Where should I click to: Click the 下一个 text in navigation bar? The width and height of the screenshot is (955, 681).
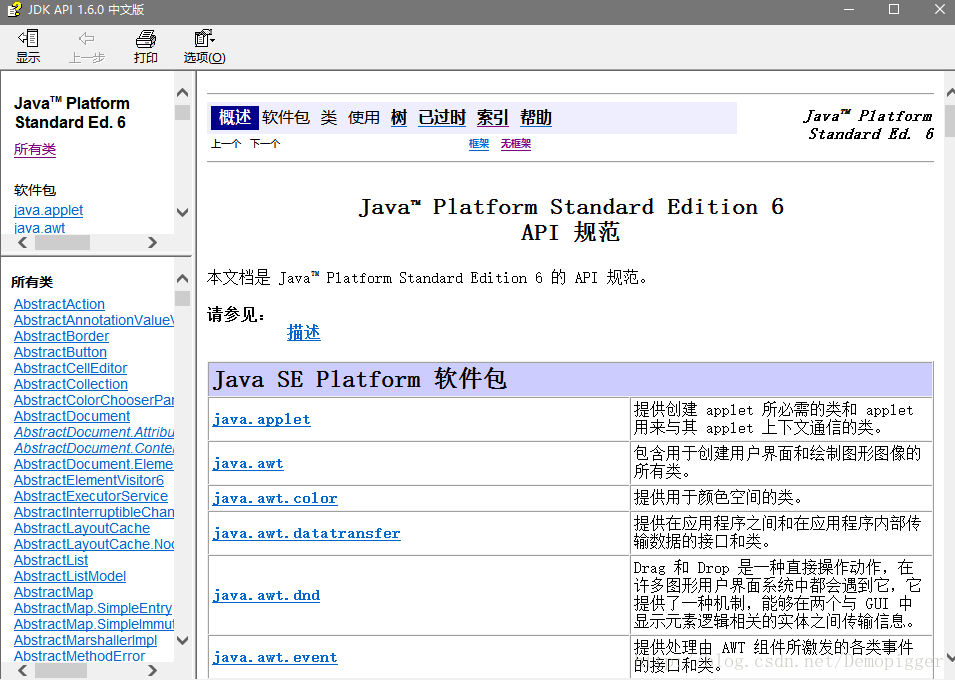265,144
